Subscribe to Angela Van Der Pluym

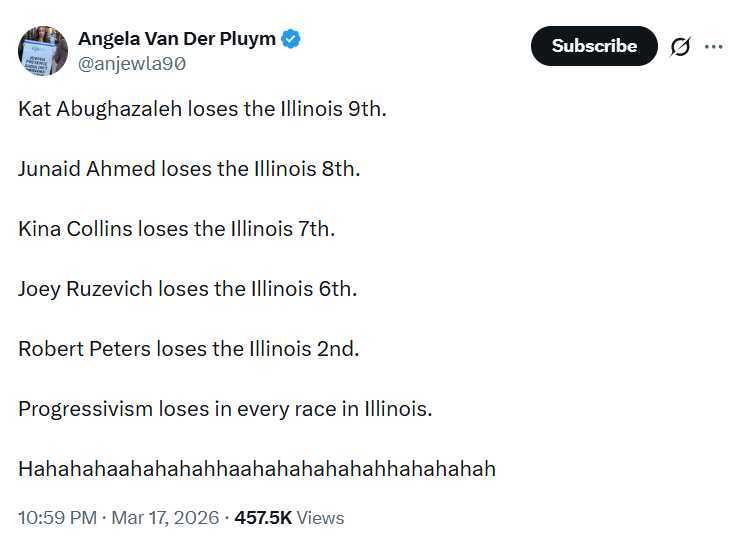594,46
